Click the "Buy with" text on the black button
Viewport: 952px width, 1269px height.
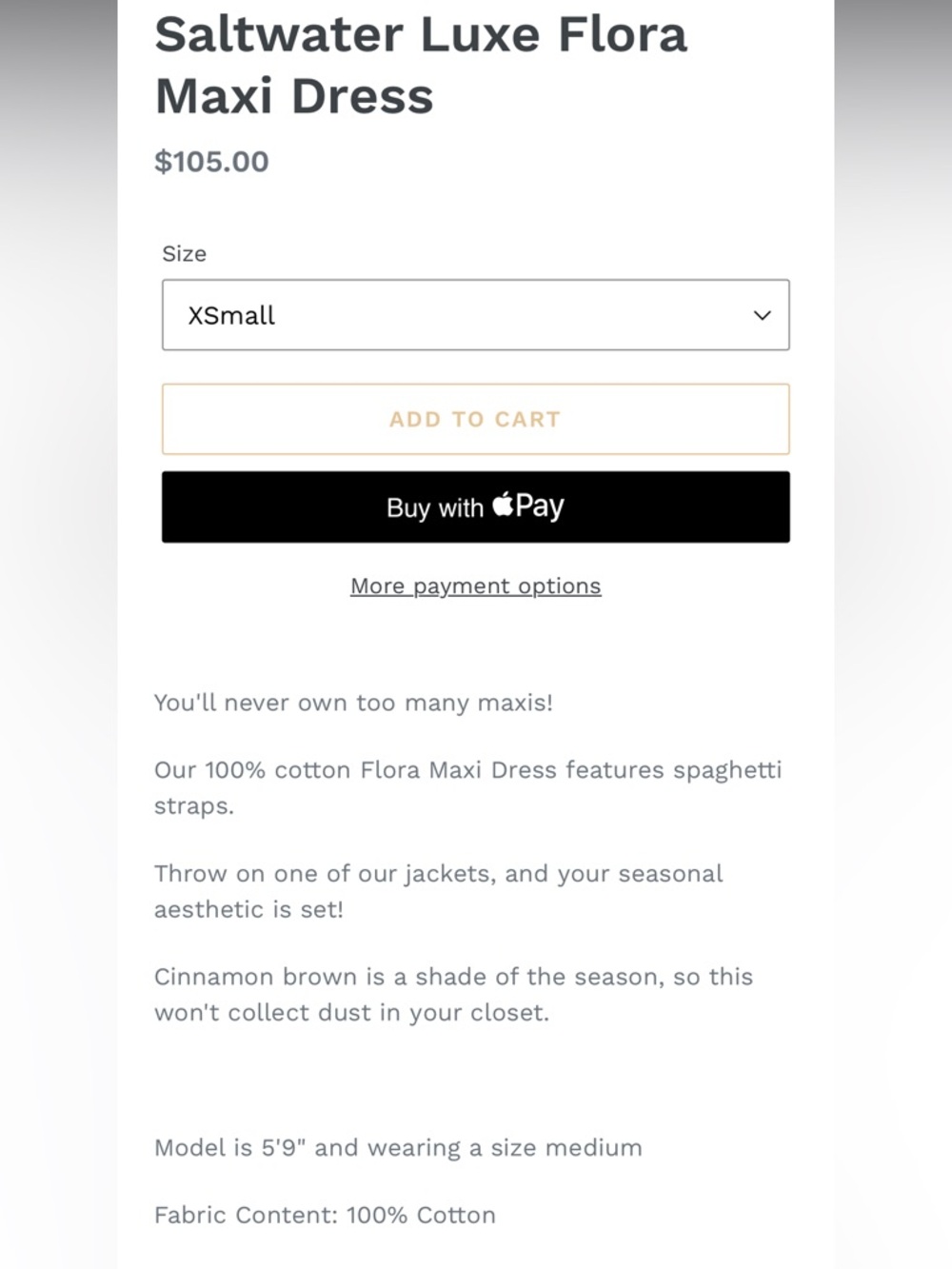(x=435, y=508)
